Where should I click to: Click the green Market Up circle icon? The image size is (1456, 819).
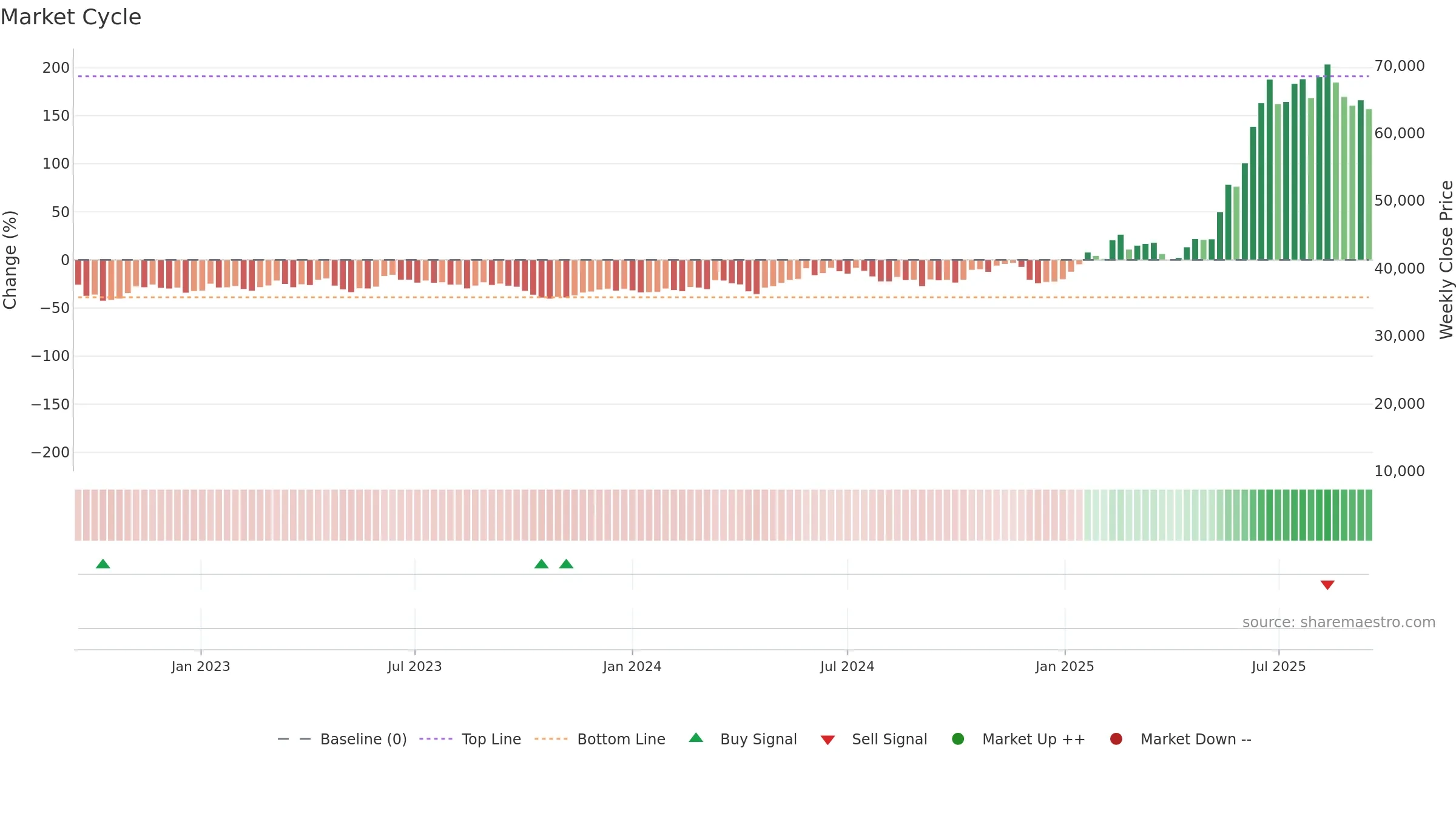tap(958, 739)
